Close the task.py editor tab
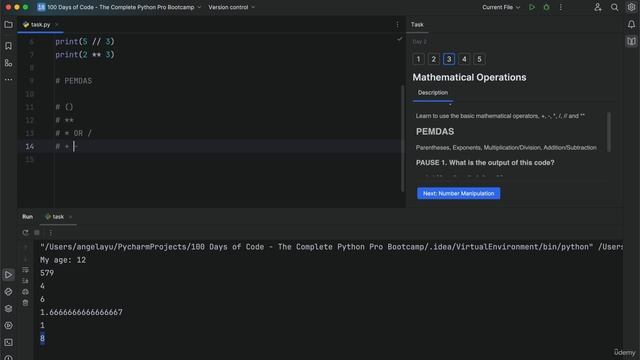 coord(57,24)
